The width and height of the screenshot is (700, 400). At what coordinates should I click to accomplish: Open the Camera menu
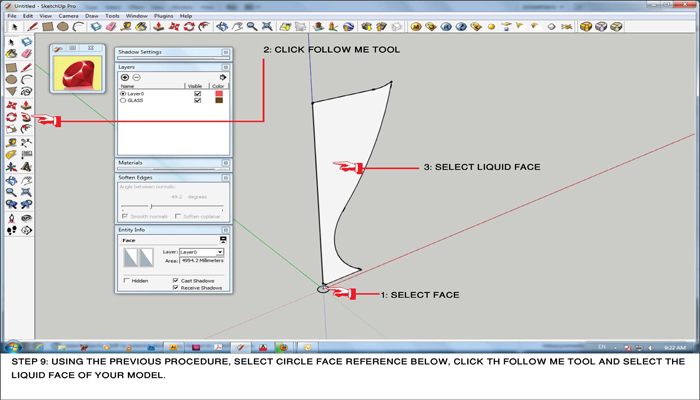click(x=68, y=16)
